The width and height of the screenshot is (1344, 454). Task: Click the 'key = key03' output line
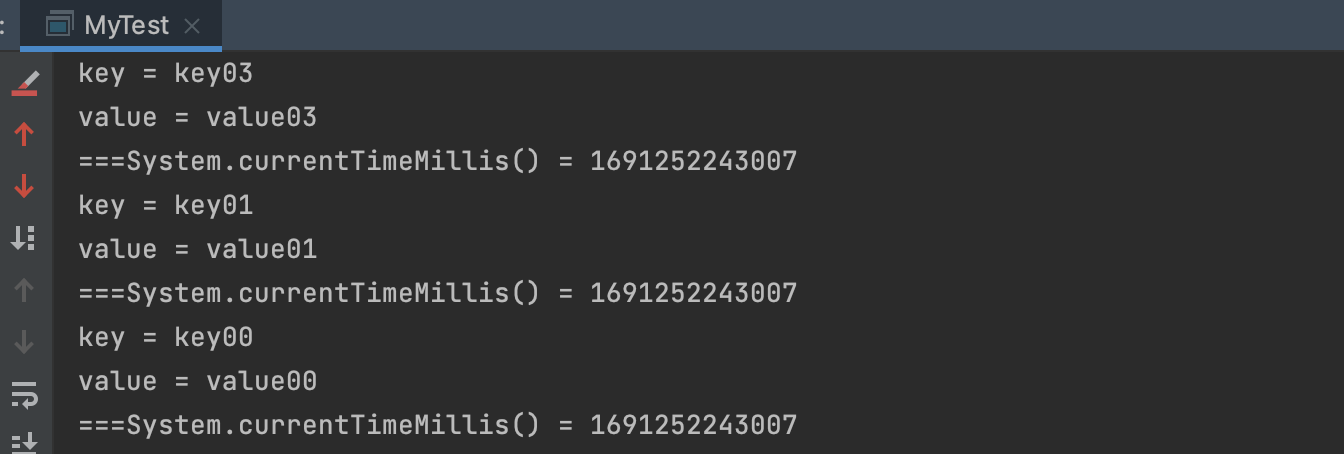tap(166, 73)
